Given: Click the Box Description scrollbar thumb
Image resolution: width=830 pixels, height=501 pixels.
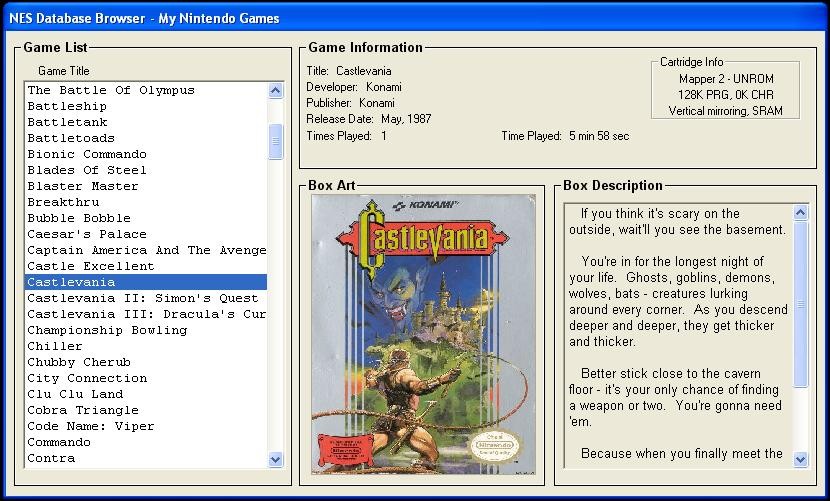Looking at the screenshot, I should coord(800,304).
